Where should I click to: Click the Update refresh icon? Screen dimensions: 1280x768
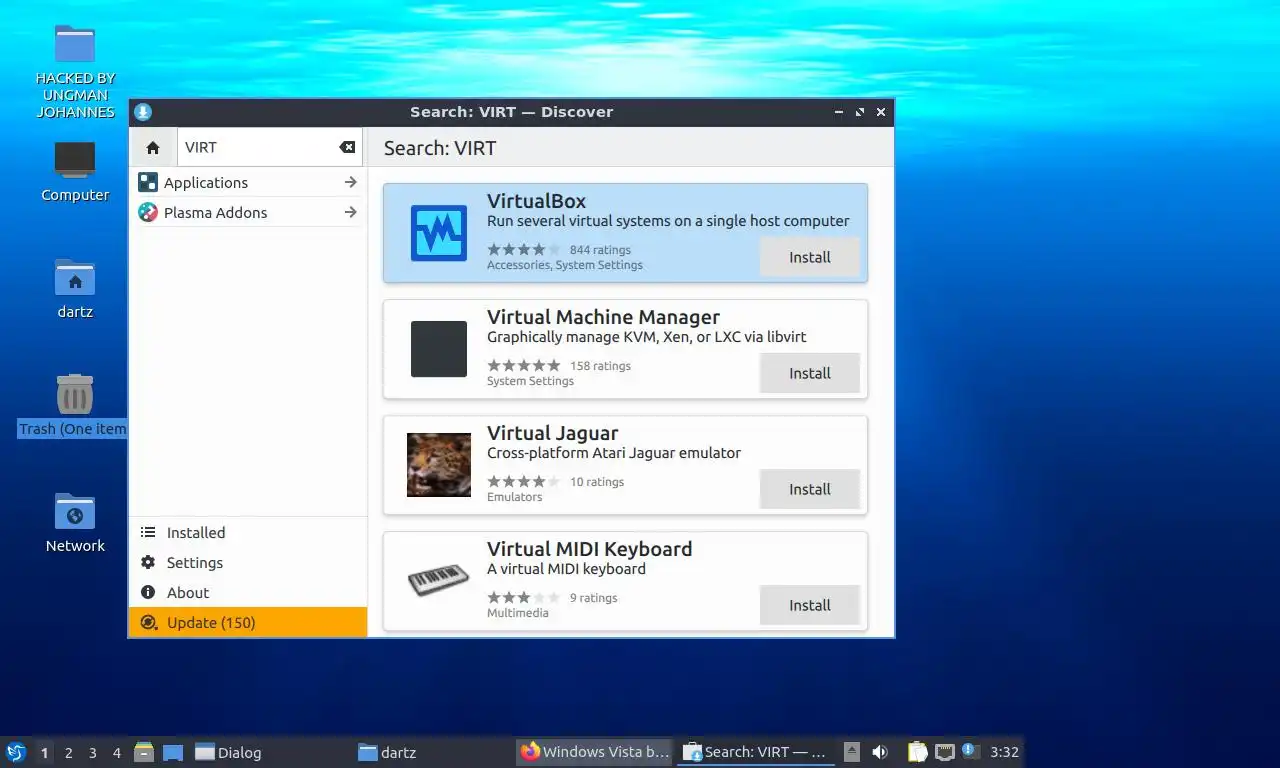148,622
